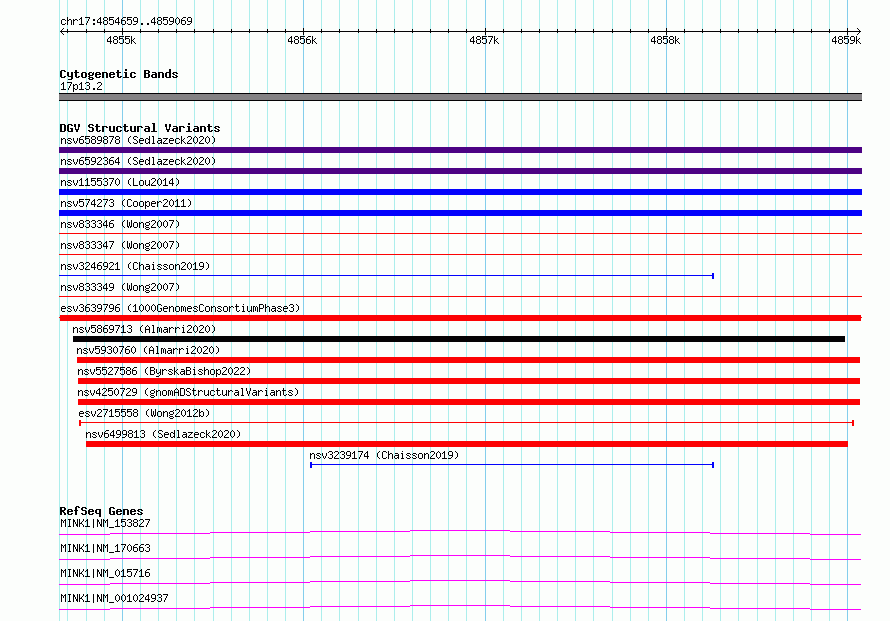Image resolution: width=890 pixels, height=621 pixels.
Task: Click the purple bar under nsv6592364
Action: [460, 171]
